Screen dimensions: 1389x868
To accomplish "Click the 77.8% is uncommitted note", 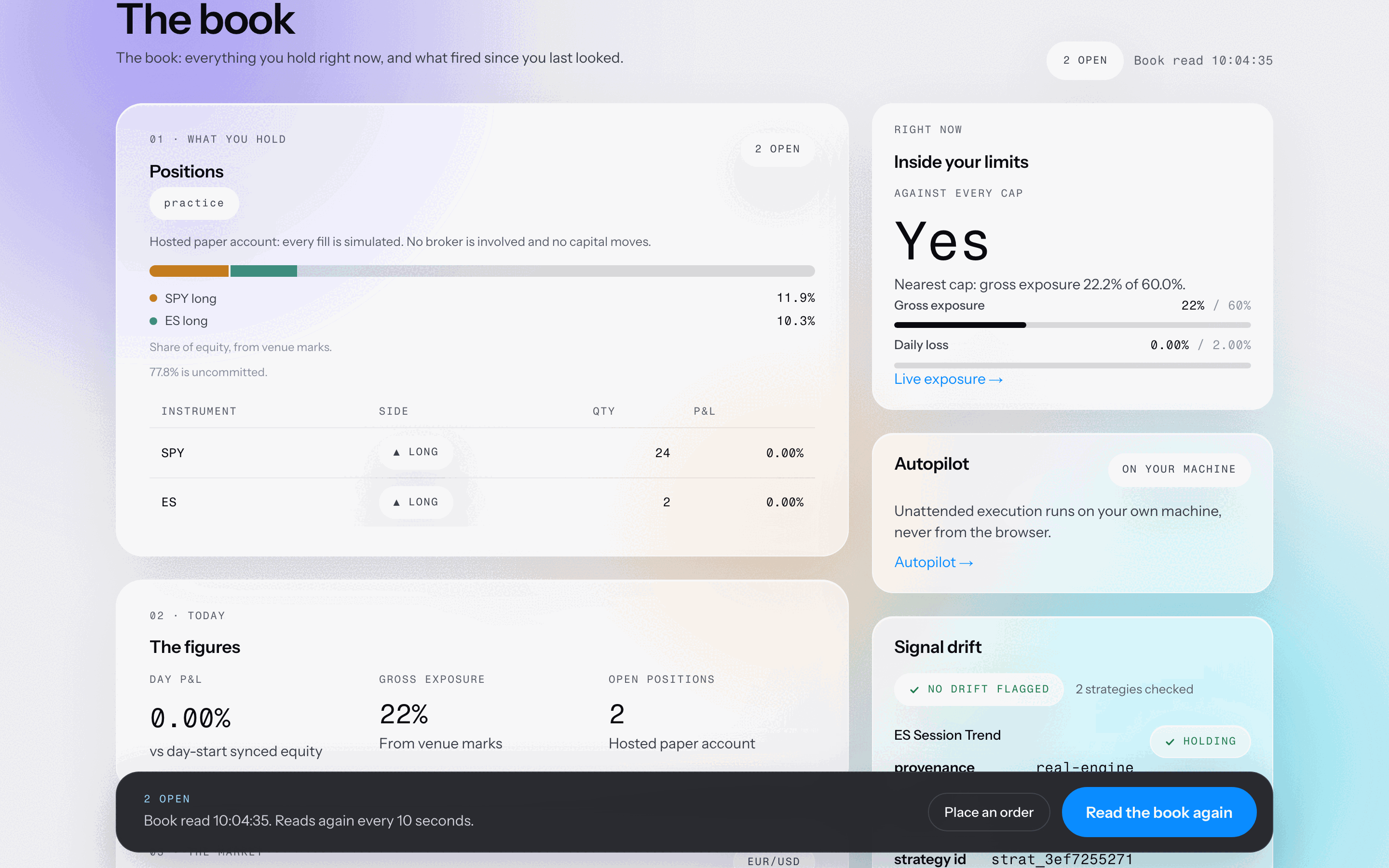I will [x=208, y=372].
